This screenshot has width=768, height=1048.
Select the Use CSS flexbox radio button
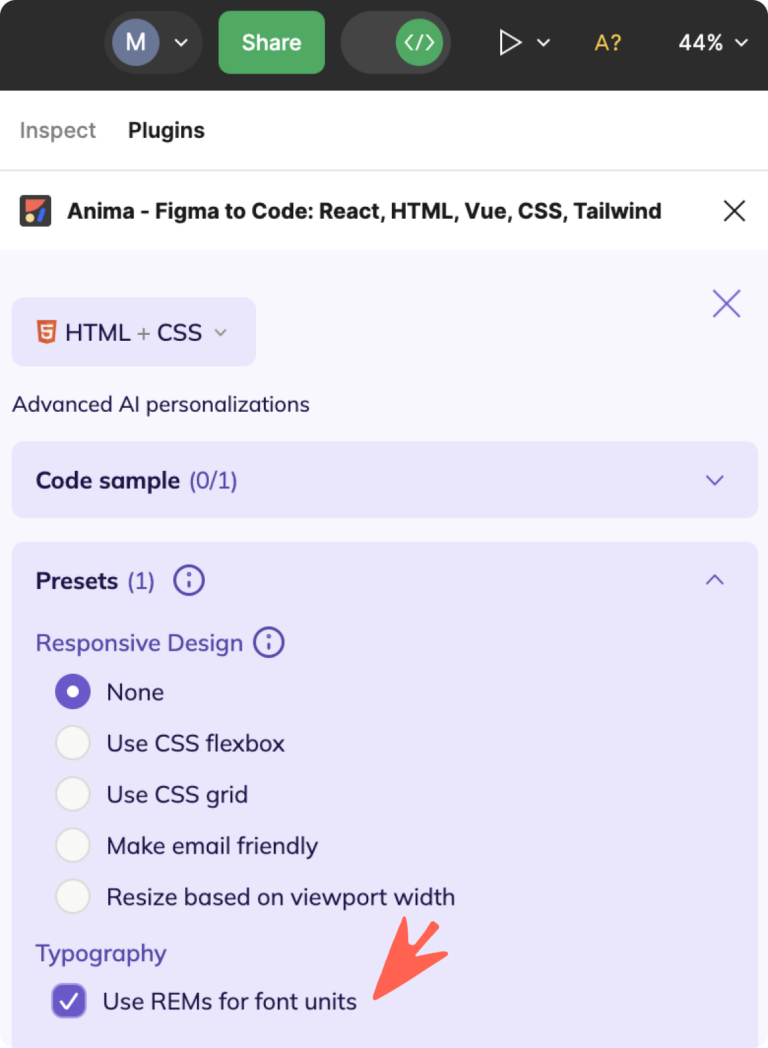[72, 743]
